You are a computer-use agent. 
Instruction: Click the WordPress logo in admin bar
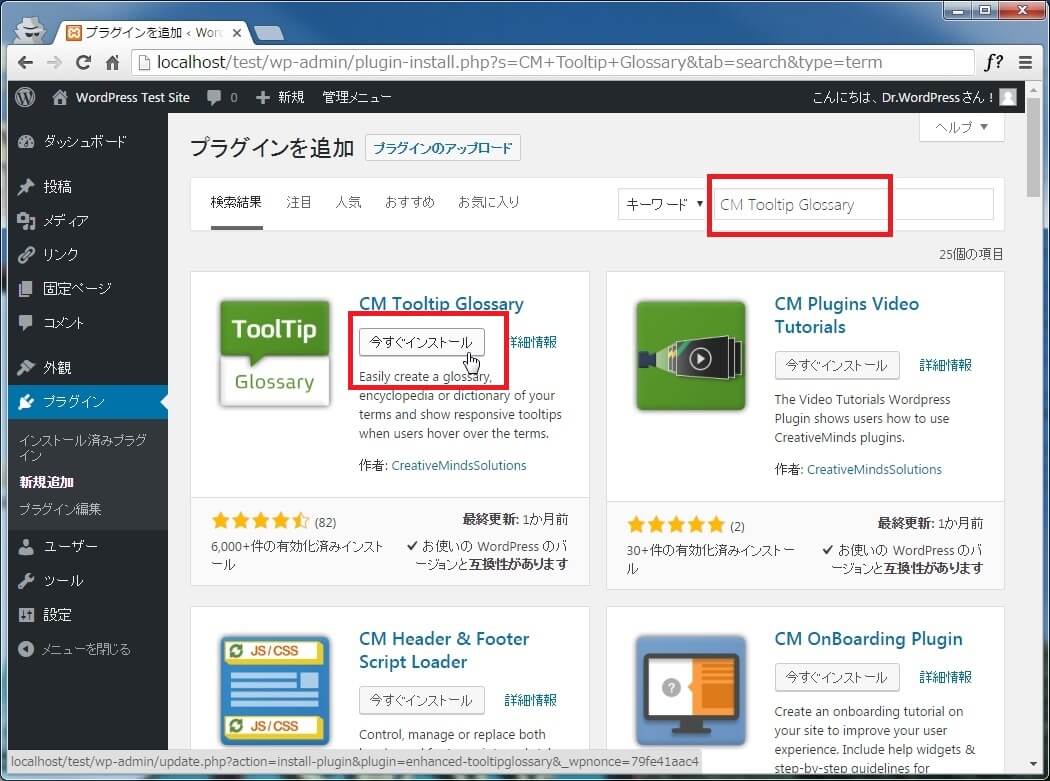tap(25, 97)
